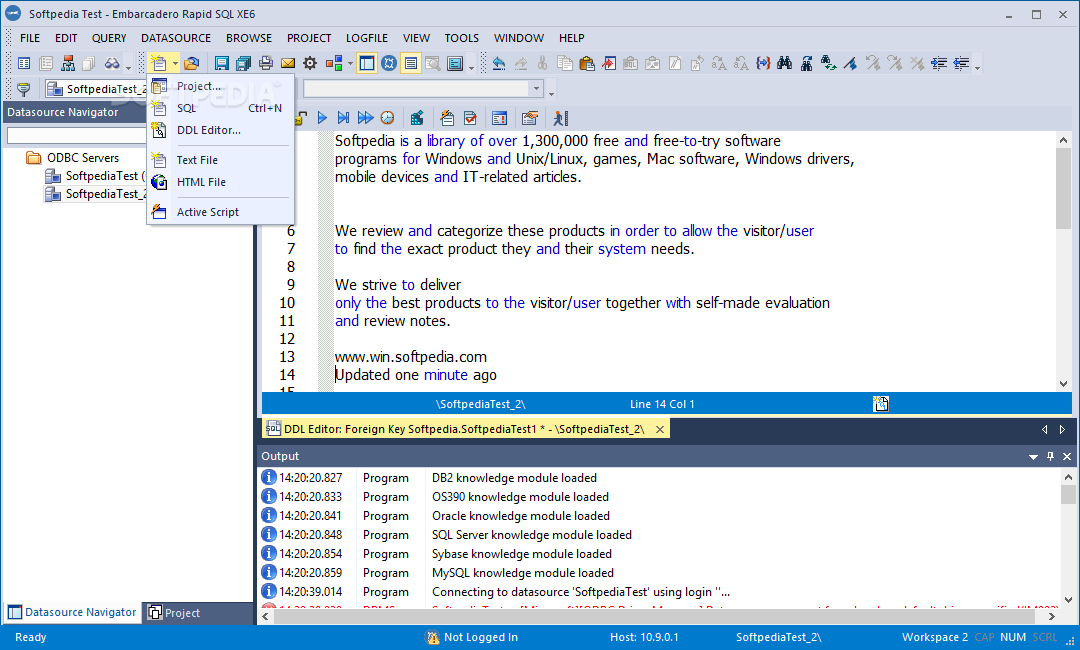Click the Save All disks icon
The image size is (1080, 650).
point(243,63)
